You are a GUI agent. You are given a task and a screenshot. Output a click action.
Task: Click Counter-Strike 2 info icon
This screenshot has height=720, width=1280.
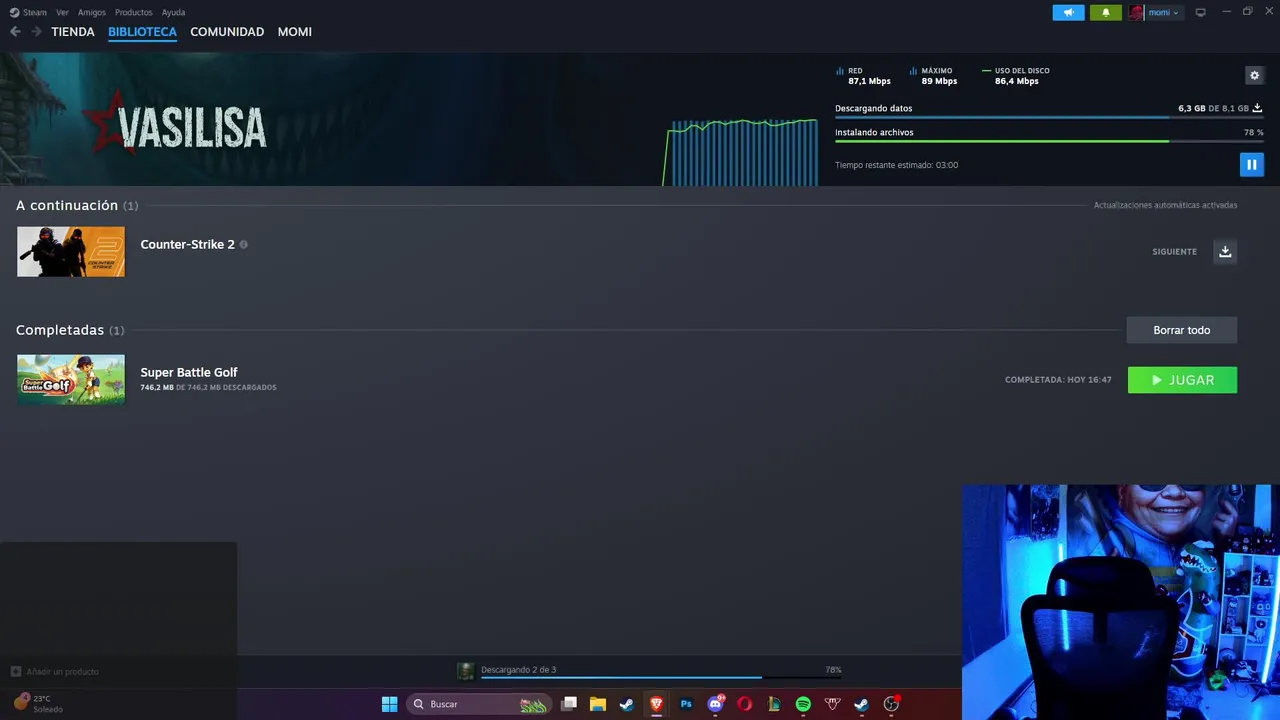point(243,244)
